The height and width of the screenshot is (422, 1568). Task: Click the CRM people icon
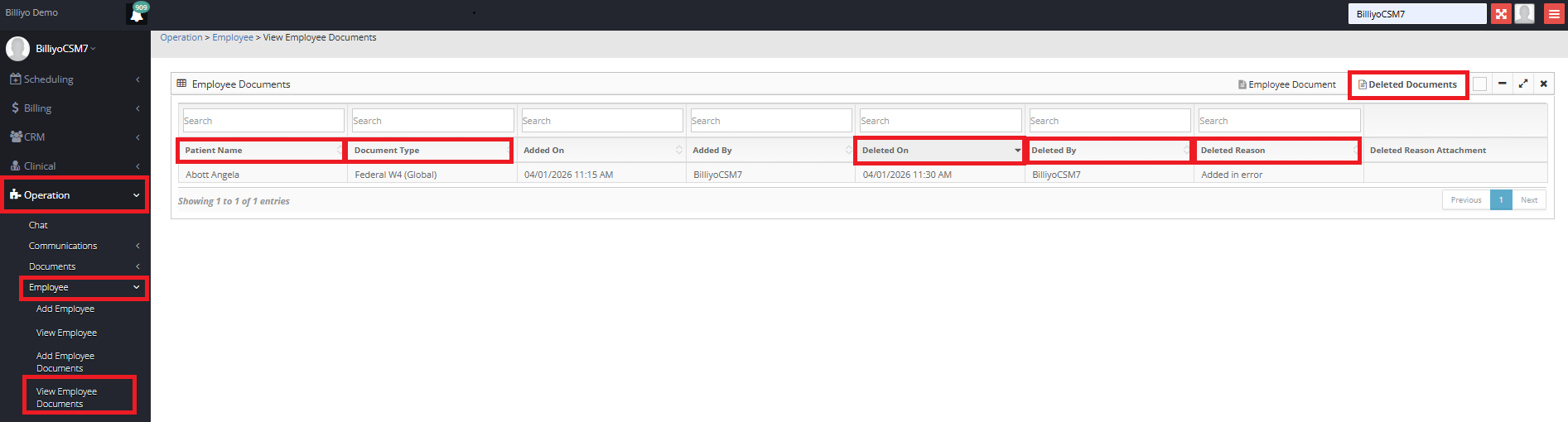pyautogui.click(x=16, y=137)
